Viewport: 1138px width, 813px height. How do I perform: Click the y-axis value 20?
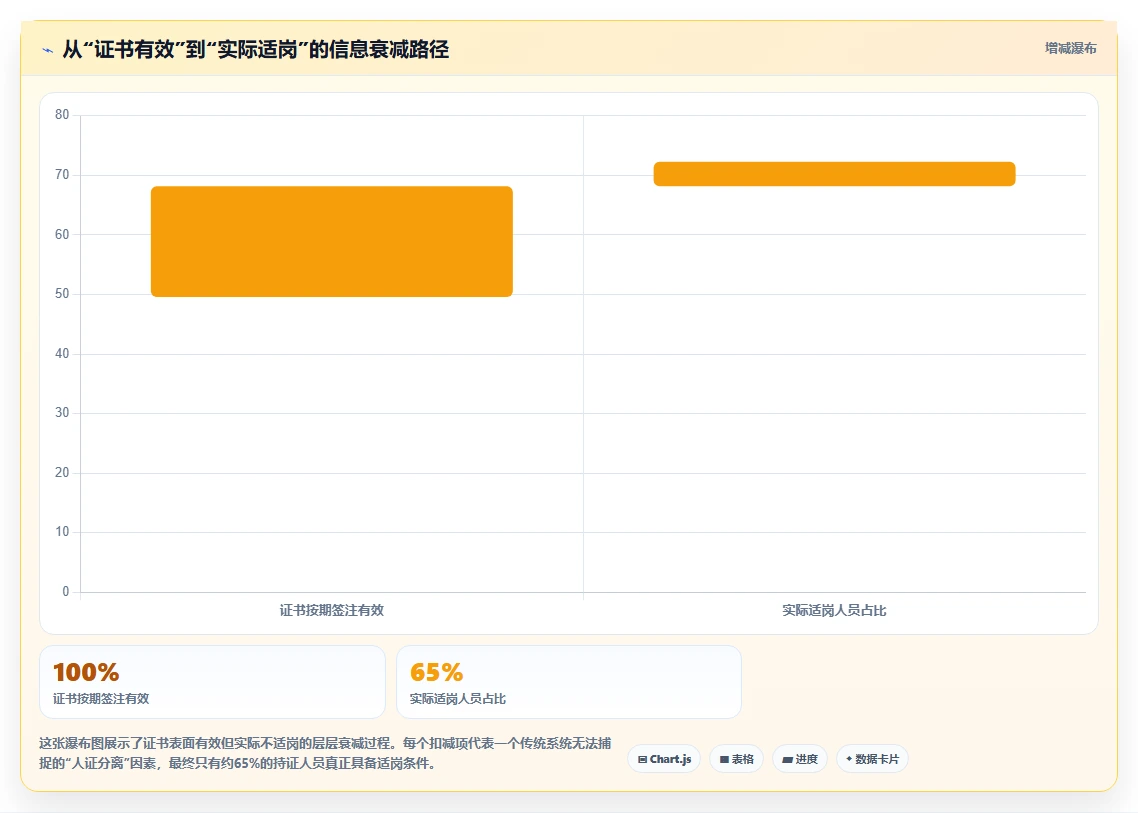[x=62, y=473]
